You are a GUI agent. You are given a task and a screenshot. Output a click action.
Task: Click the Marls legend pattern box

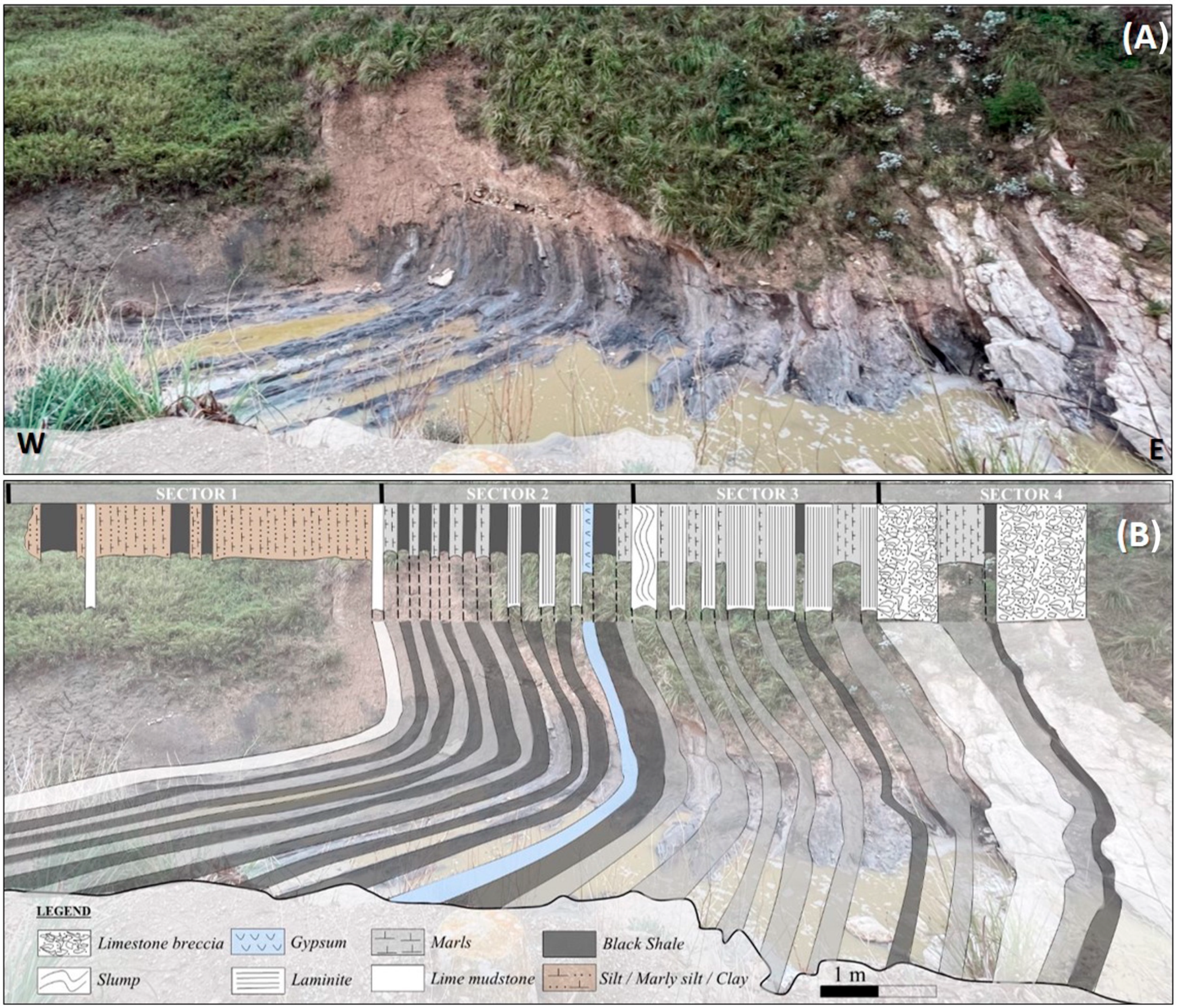click(x=397, y=942)
